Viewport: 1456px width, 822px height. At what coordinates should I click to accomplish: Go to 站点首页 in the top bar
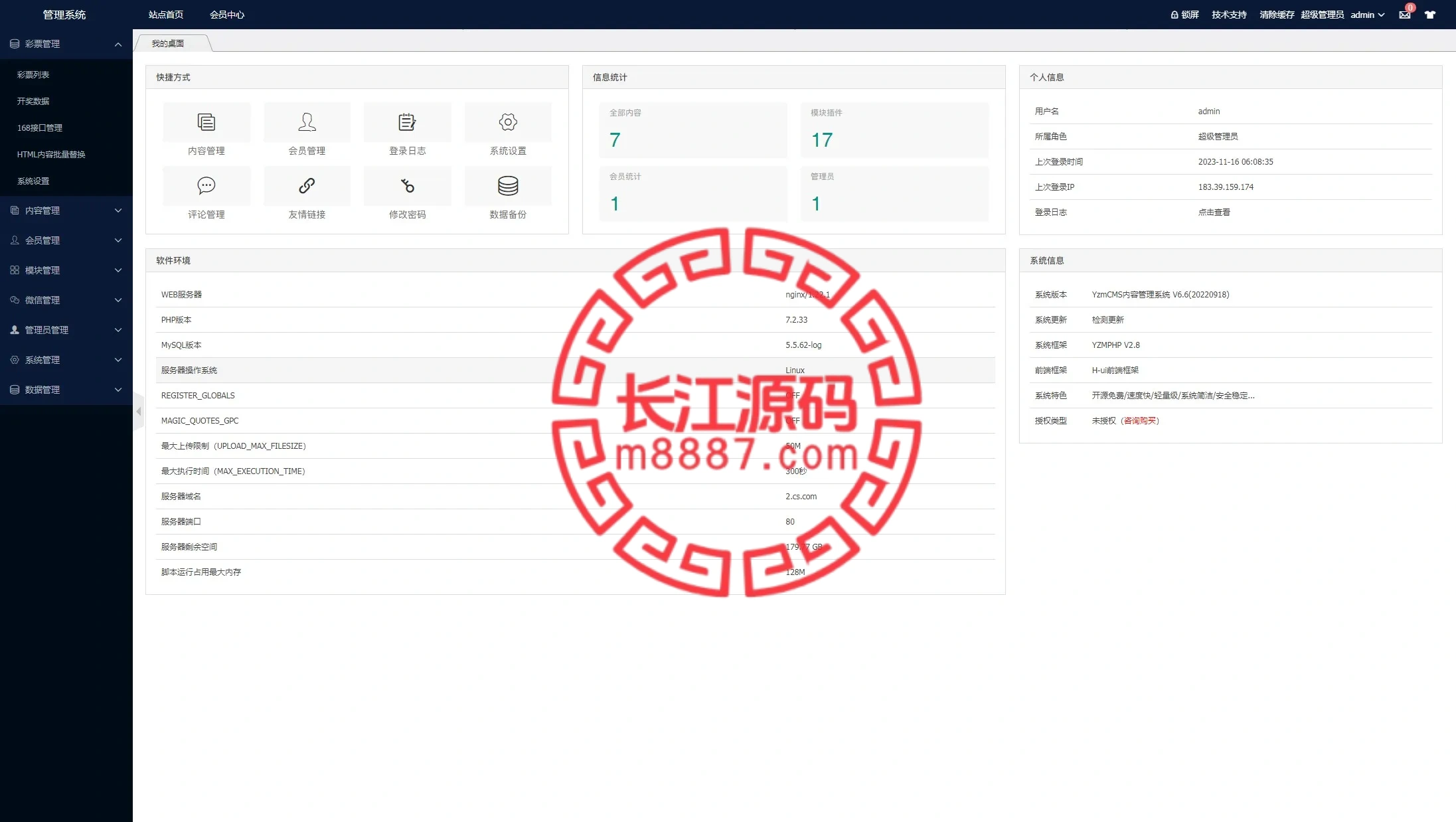point(166,15)
